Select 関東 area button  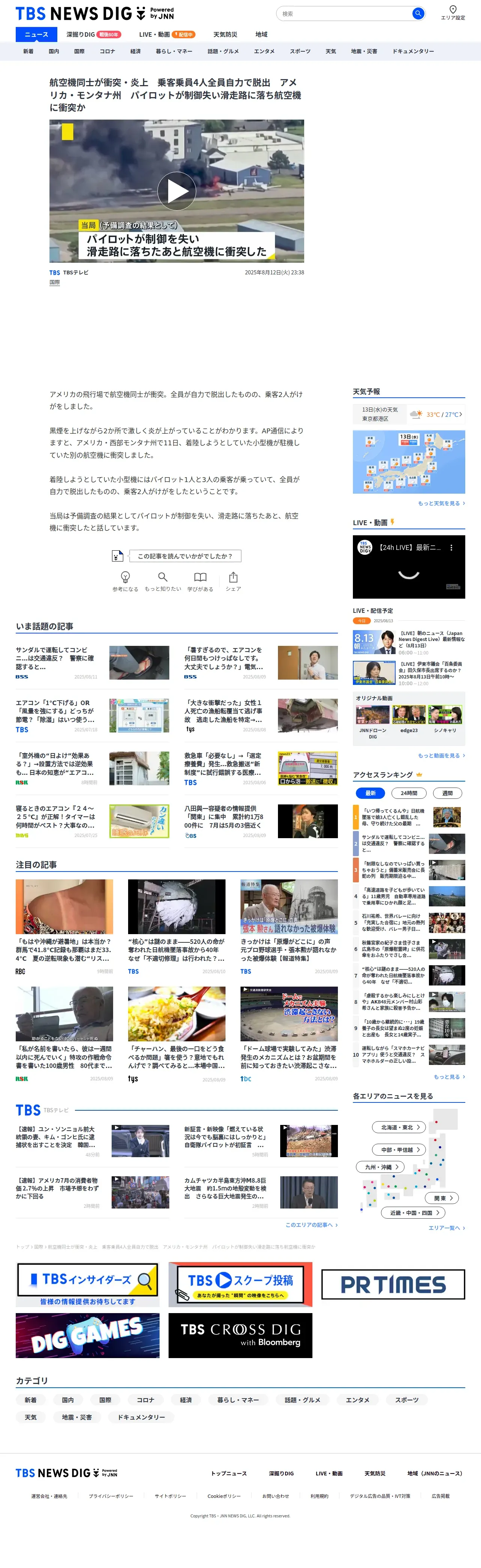click(443, 1198)
